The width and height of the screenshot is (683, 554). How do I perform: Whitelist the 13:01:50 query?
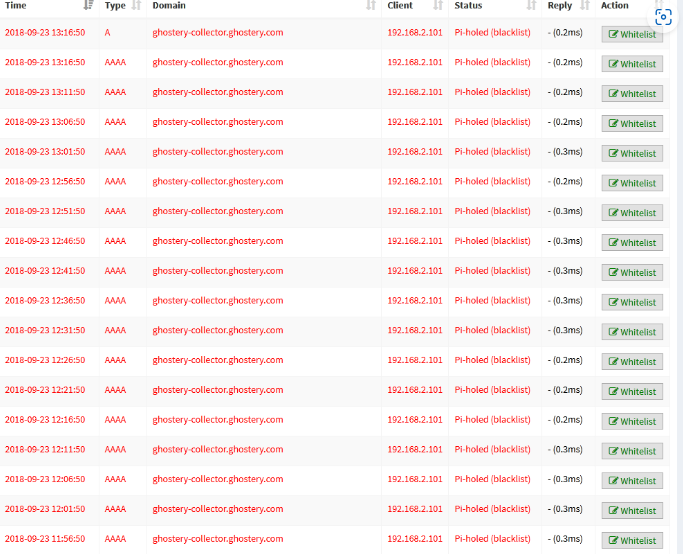pos(632,153)
